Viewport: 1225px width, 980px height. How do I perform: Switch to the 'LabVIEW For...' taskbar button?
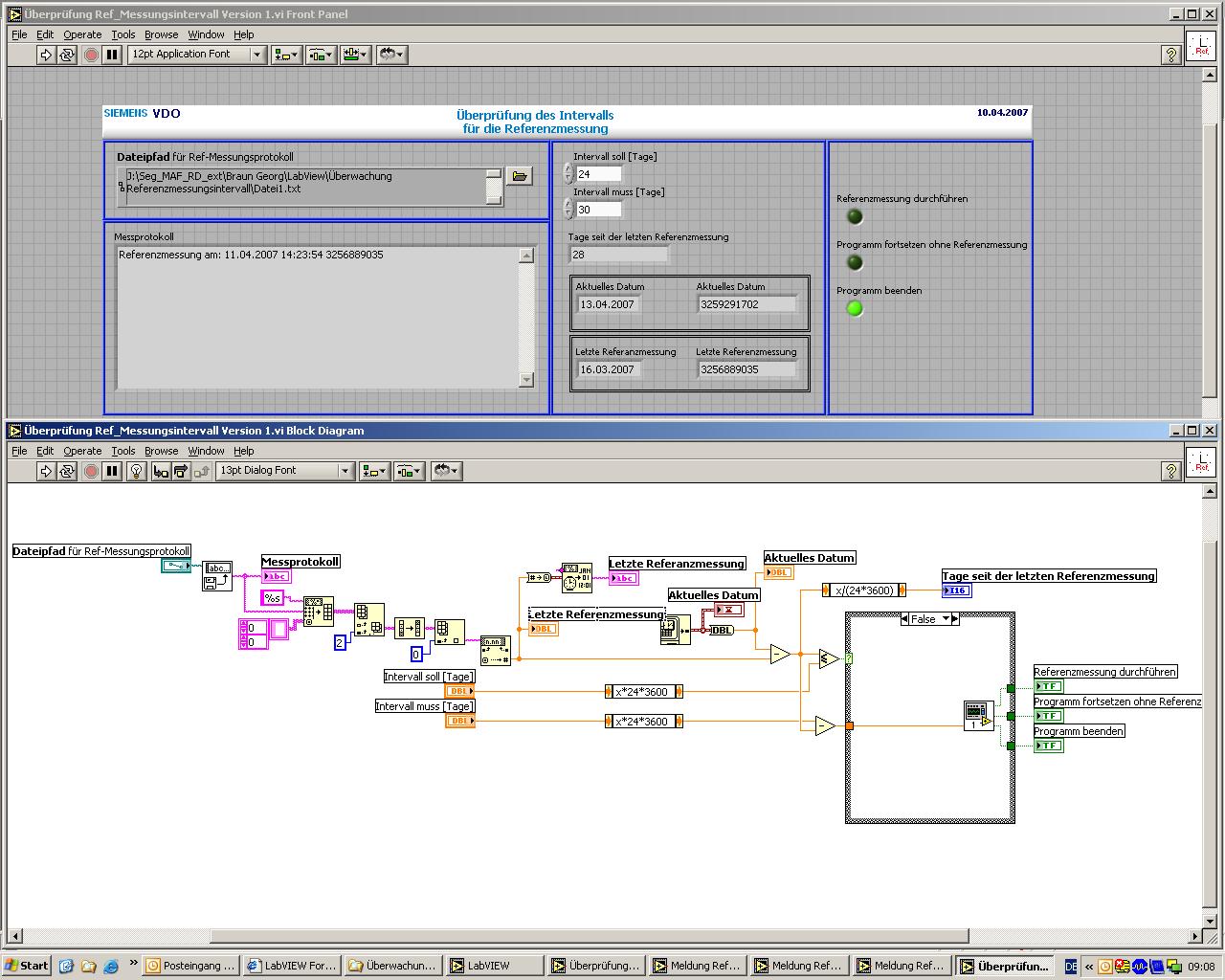point(292,966)
